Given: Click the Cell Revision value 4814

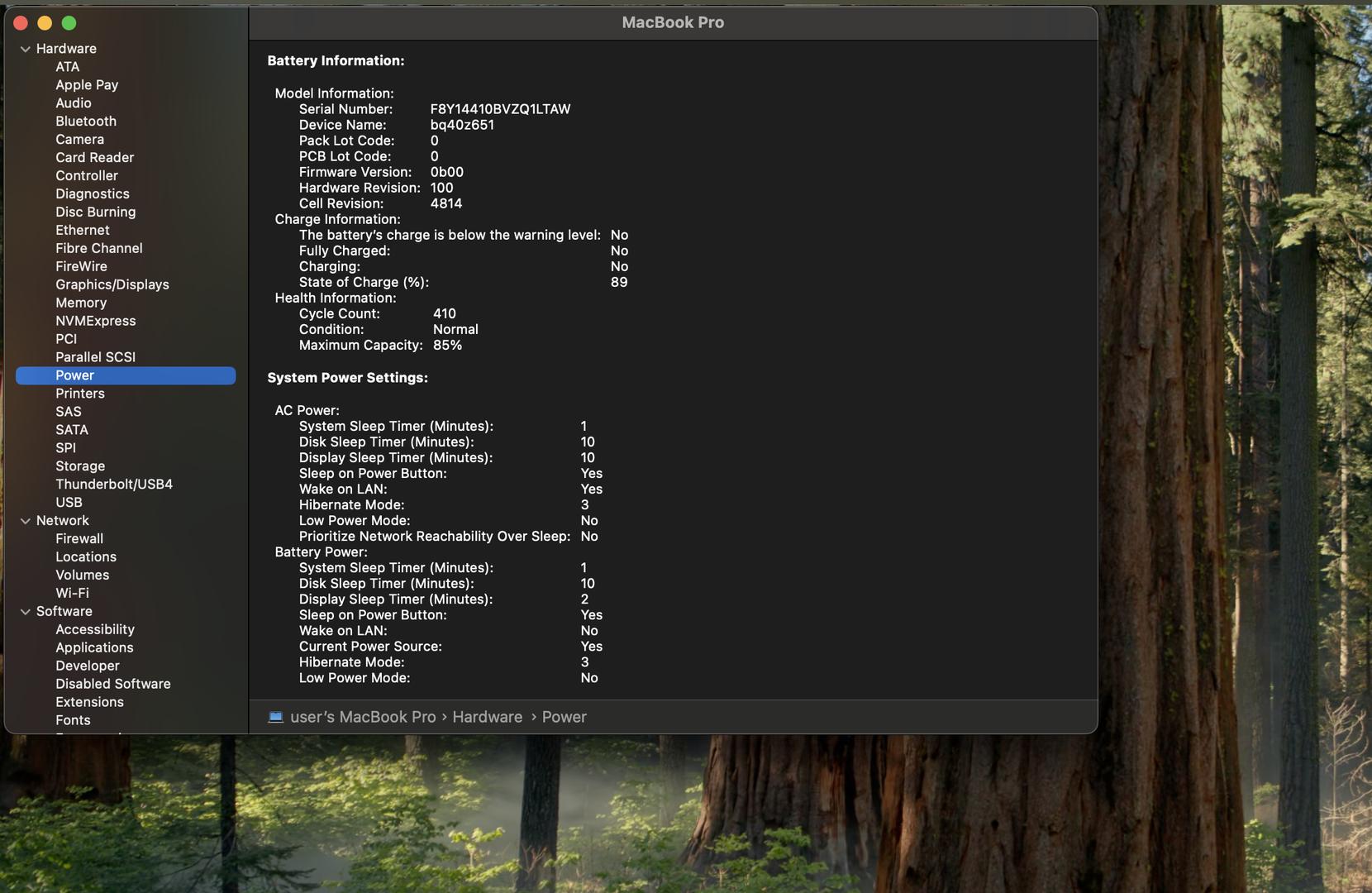Looking at the screenshot, I should pyautogui.click(x=446, y=203).
